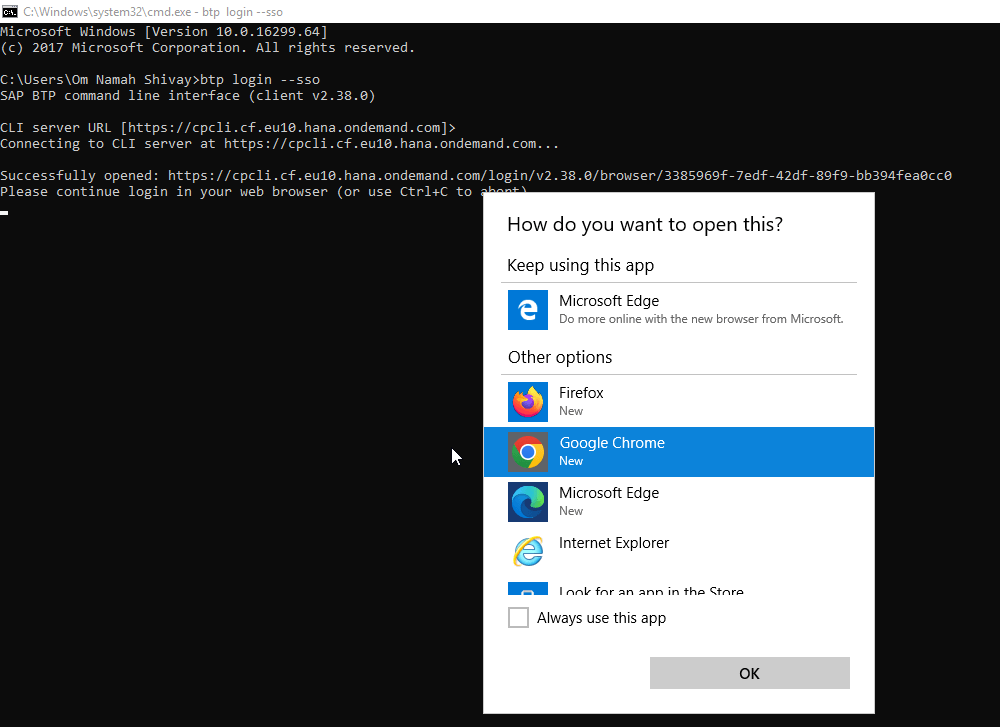Click the 'Connecting to CLI server' line
Image resolution: width=1000 pixels, height=727 pixels.
click(279, 143)
